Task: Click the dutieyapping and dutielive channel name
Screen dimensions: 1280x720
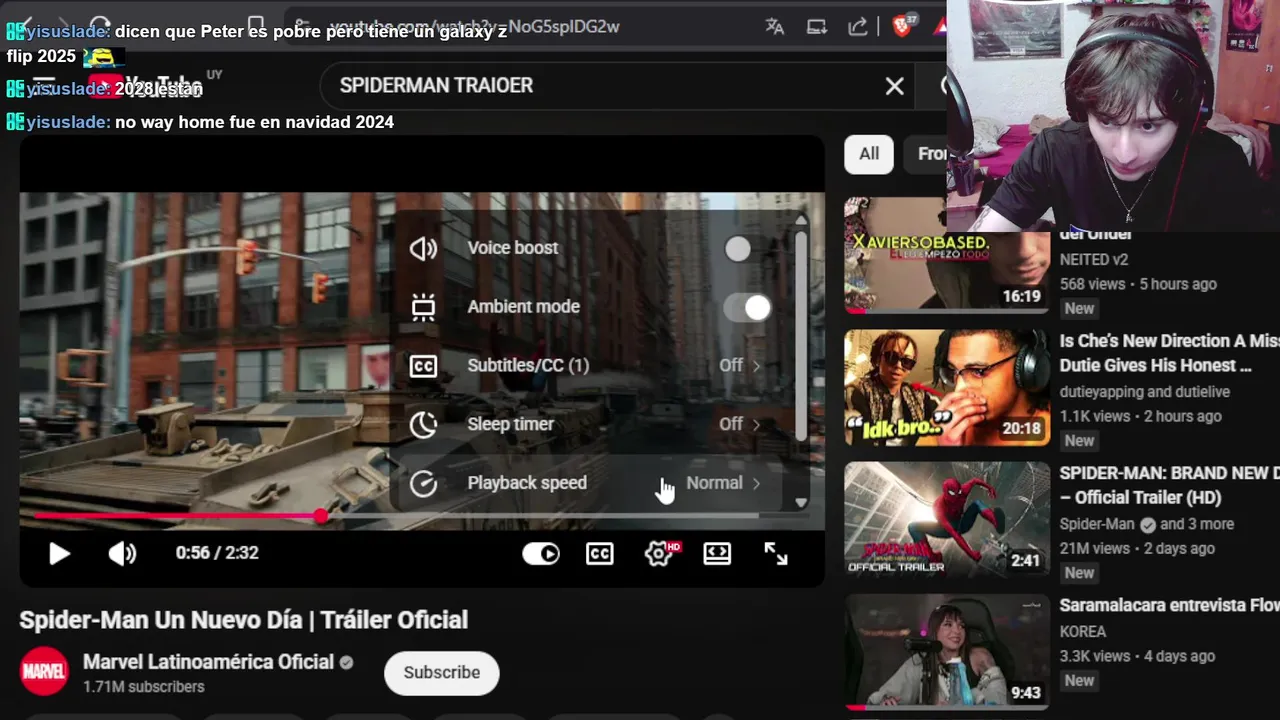Action: tap(1145, 392)
